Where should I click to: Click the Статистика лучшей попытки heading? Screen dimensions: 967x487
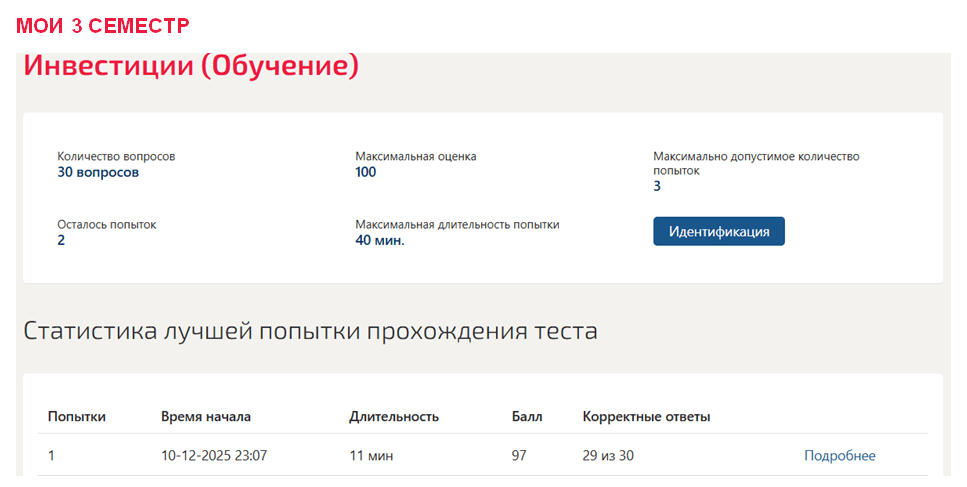pyautogui.click(x=310, y=331)
